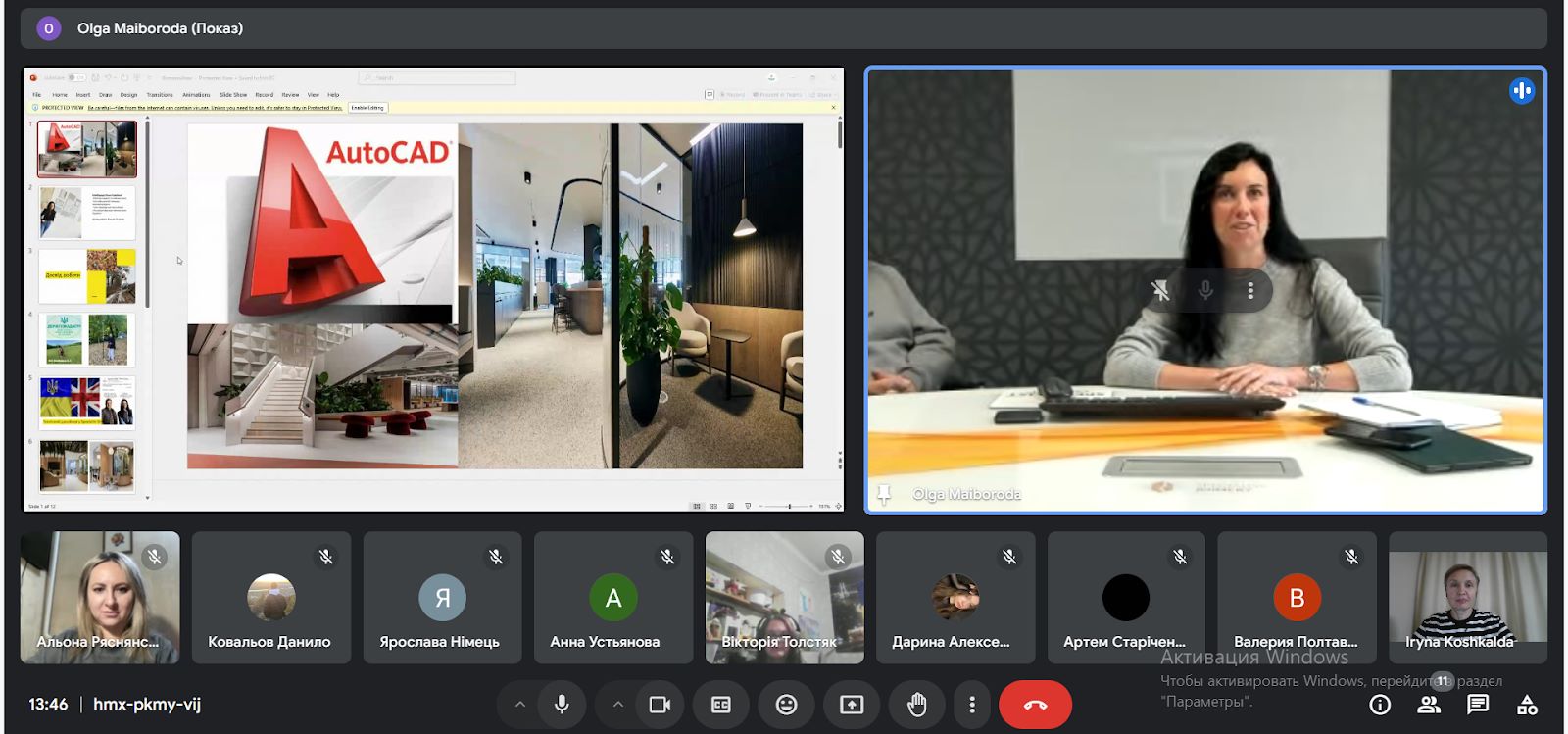Click the Present now screen share icon

pos(852,705)
